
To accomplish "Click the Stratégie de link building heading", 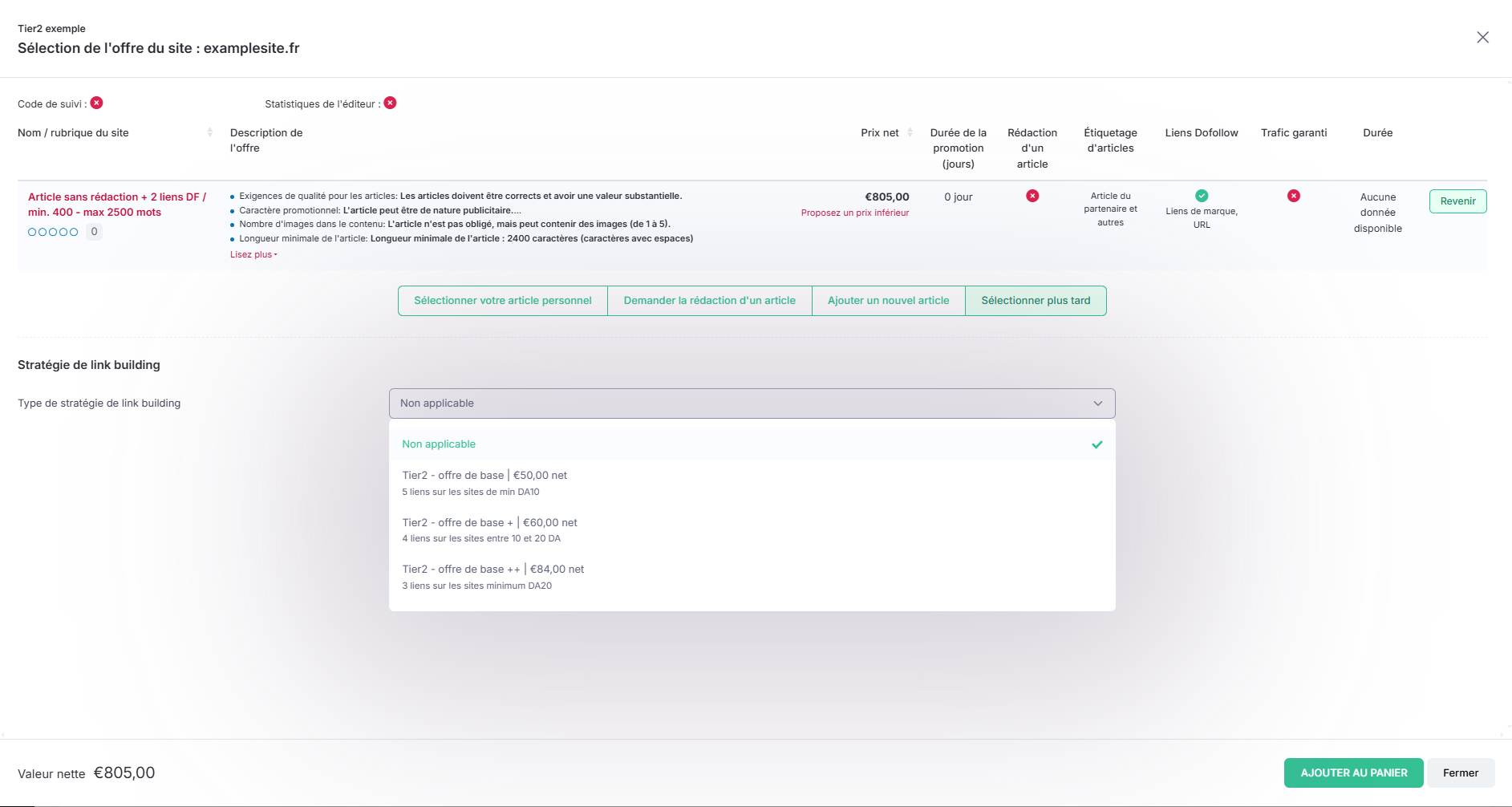I will pyautogui.click(x=89, y=365).
